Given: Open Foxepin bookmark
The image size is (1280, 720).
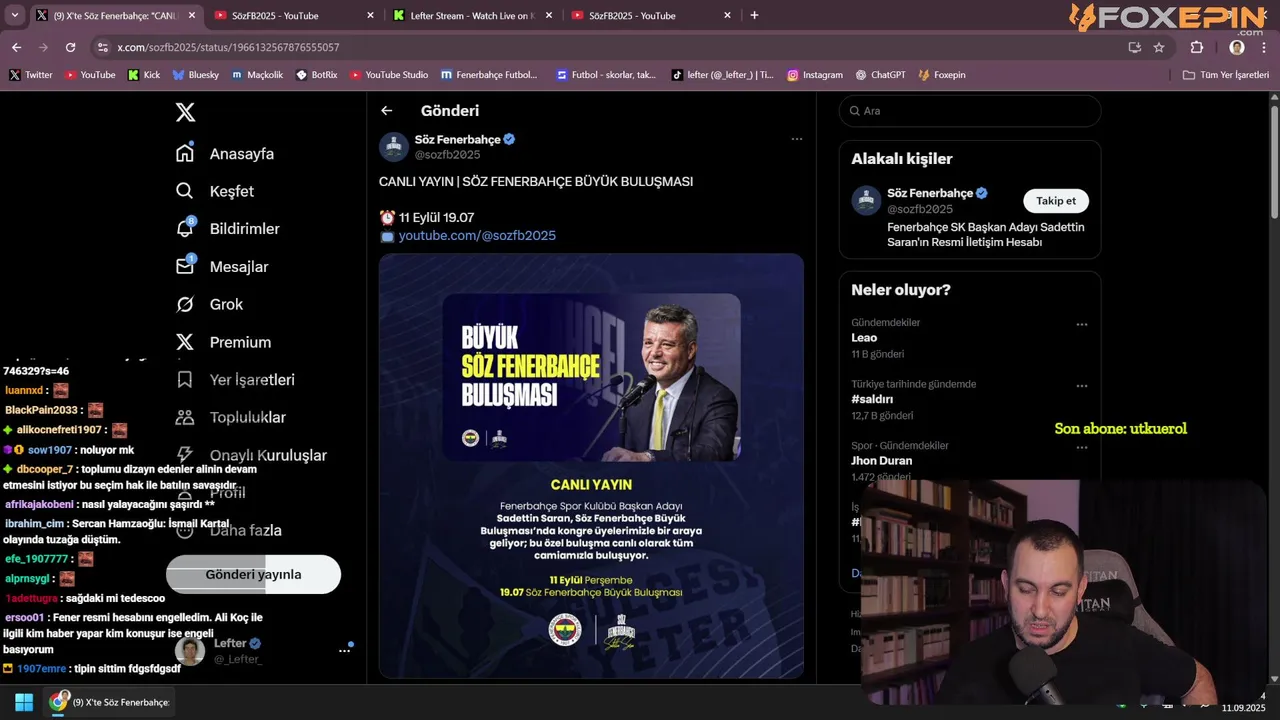Looking at the screenshot, I should coord(942,75).
